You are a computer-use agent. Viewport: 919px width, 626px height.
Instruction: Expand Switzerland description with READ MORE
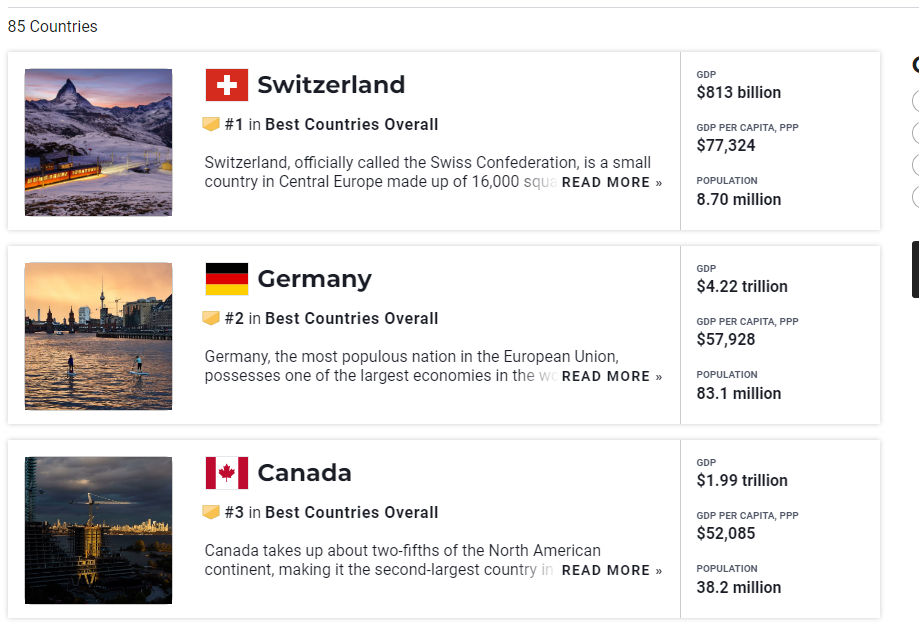pos(611,183)
